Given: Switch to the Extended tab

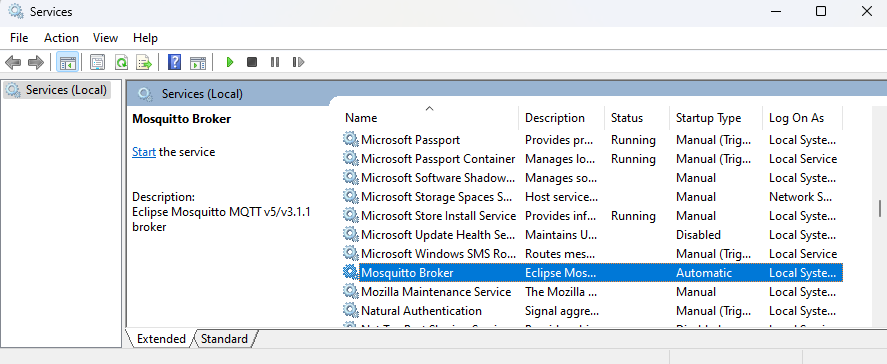Looking at the screenshot, I should [161, 339].
